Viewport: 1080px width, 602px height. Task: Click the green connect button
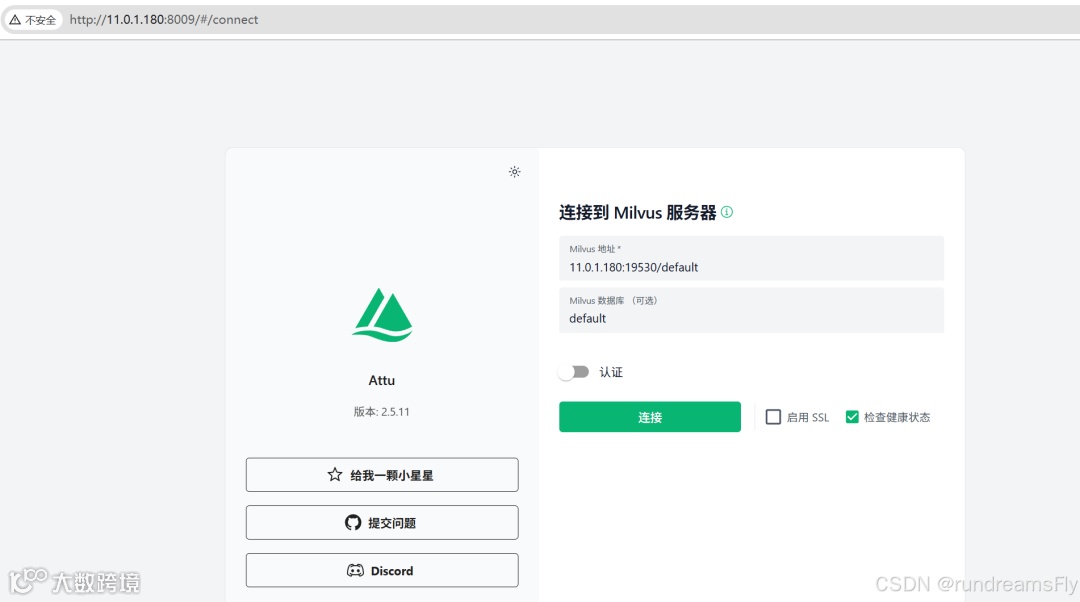point(650,417)
